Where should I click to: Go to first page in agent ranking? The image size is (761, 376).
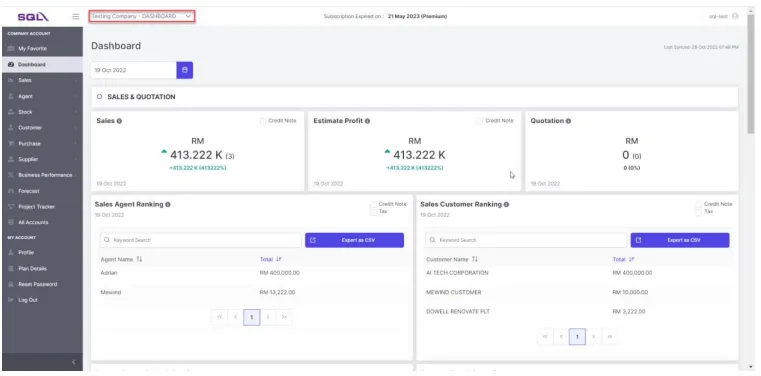[219, 317]
